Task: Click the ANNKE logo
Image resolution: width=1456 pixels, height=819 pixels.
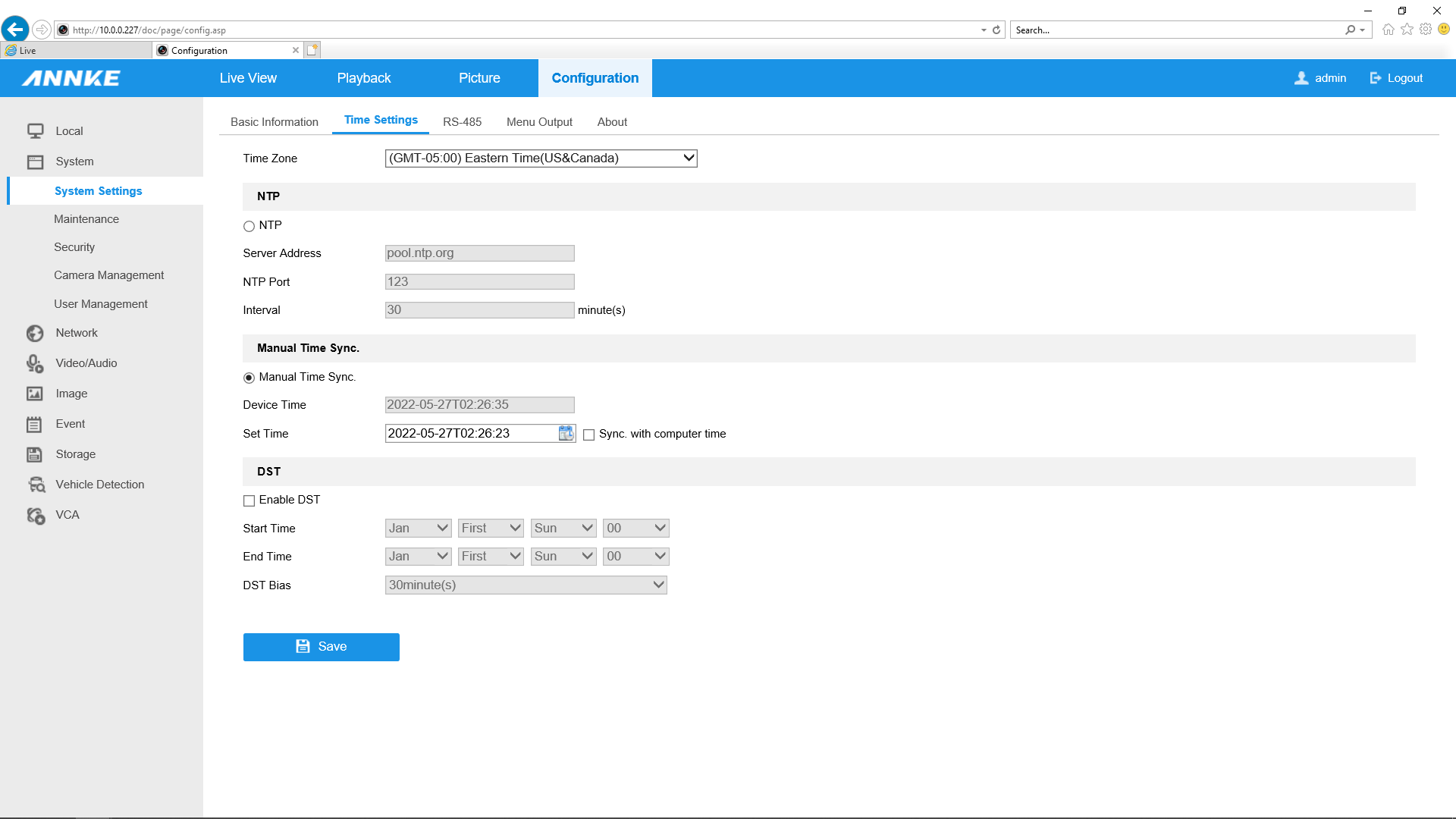Action: (x=71, y=78)
